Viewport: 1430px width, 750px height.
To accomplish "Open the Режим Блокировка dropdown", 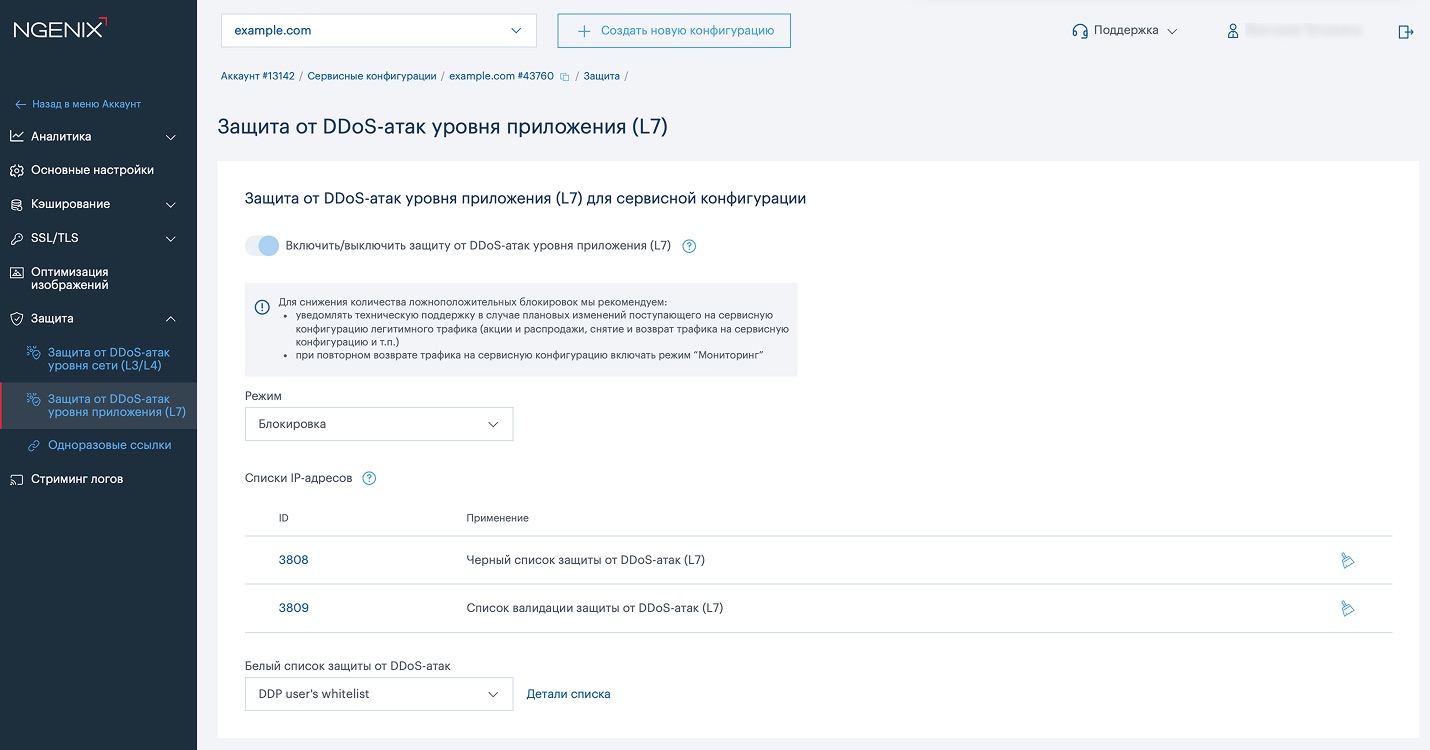I will coord(378,424).
